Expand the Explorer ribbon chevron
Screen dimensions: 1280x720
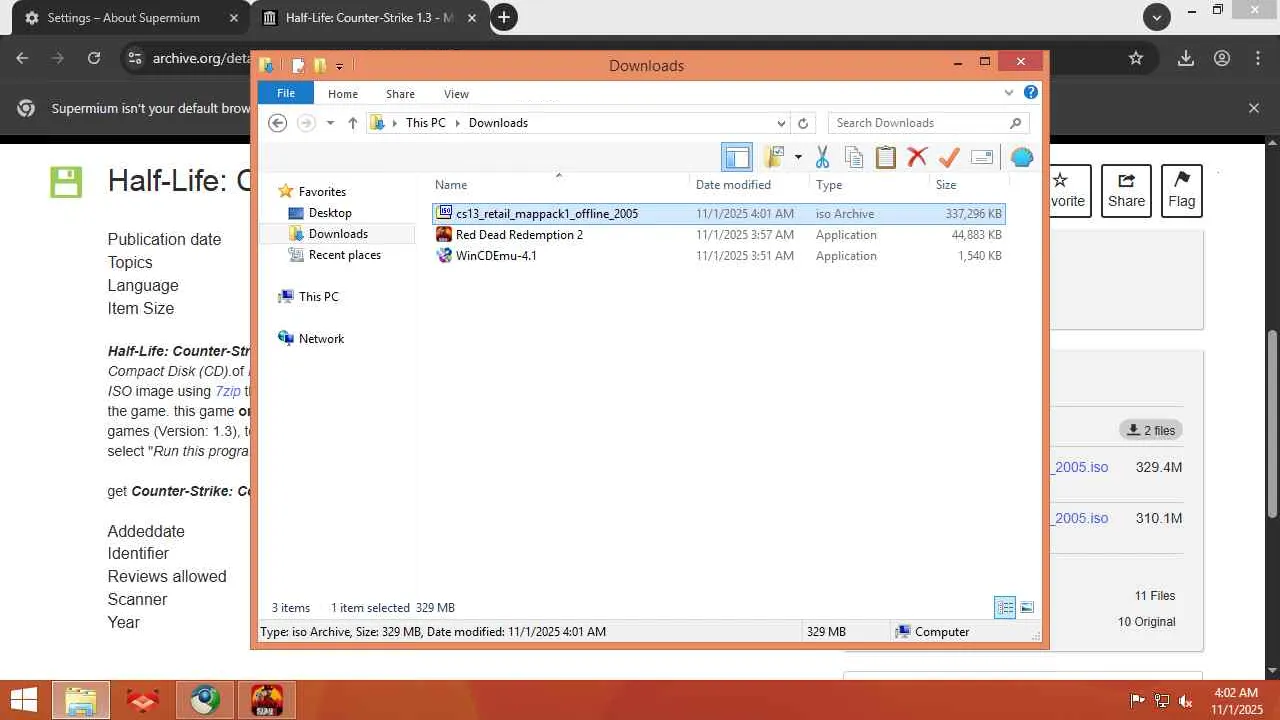point(1009,93)
